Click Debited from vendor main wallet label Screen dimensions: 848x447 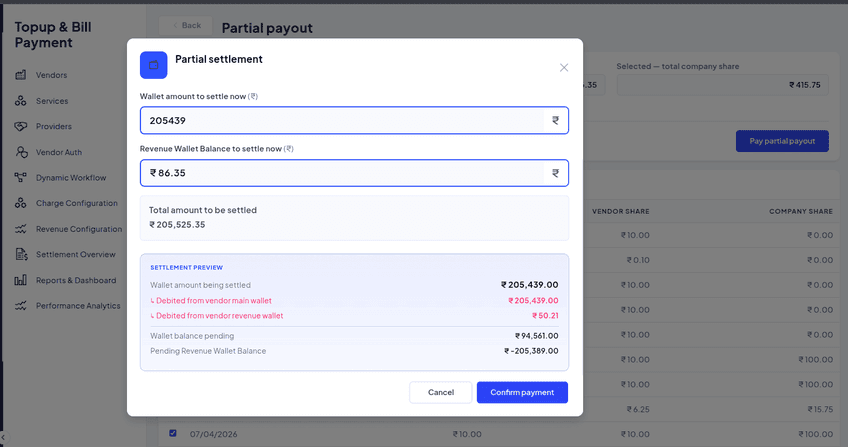(211, 301)
